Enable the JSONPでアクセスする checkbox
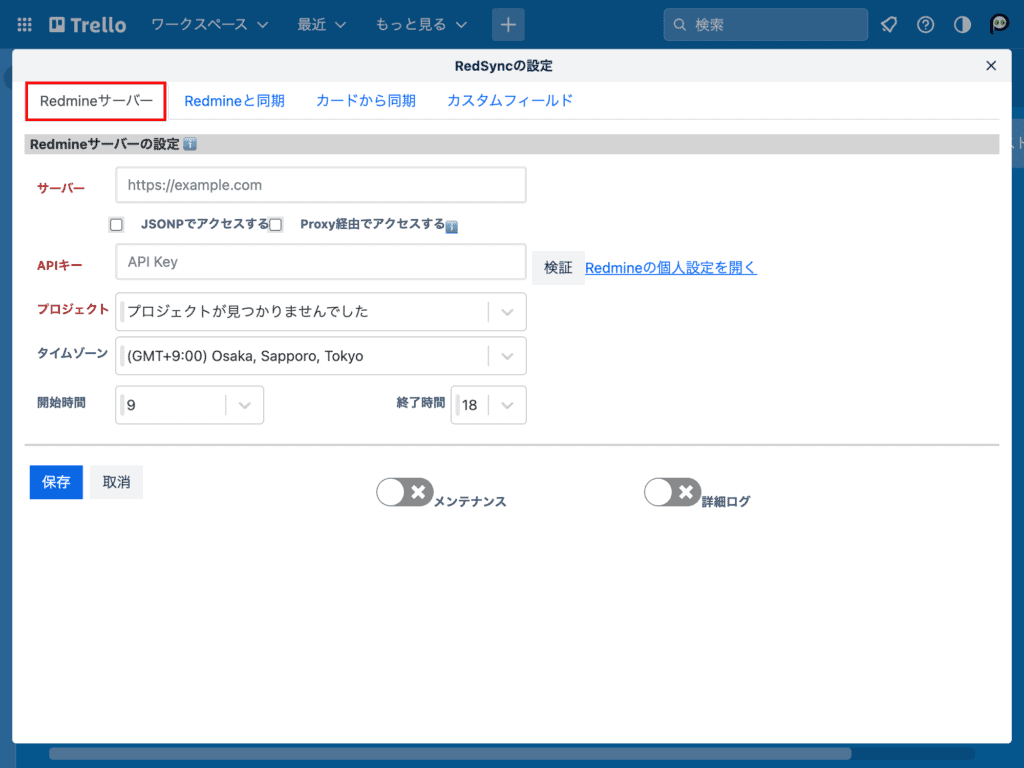1024x768 pixels. [116, 225]
